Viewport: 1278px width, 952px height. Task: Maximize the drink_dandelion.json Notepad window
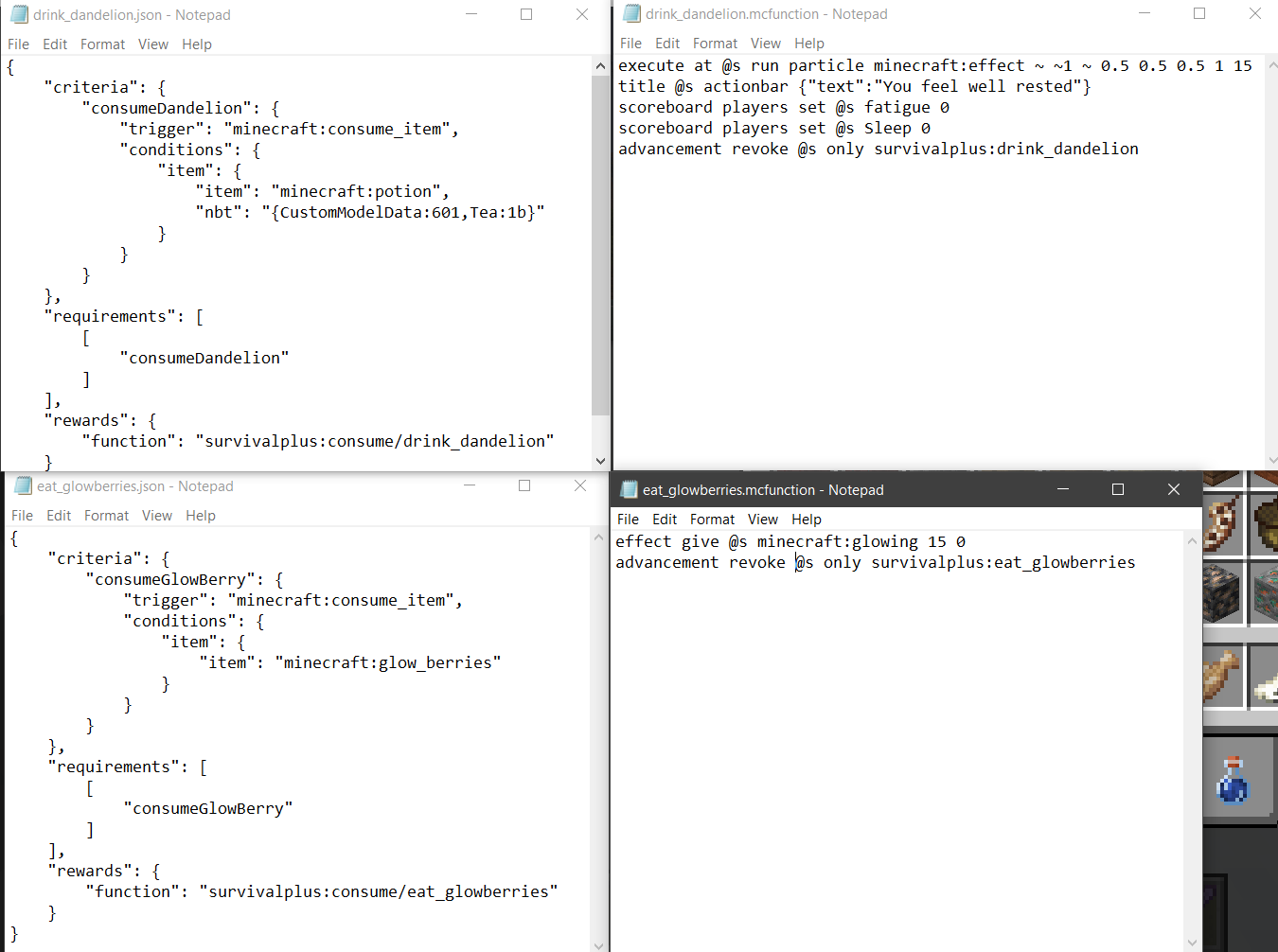tap(526, 14)
